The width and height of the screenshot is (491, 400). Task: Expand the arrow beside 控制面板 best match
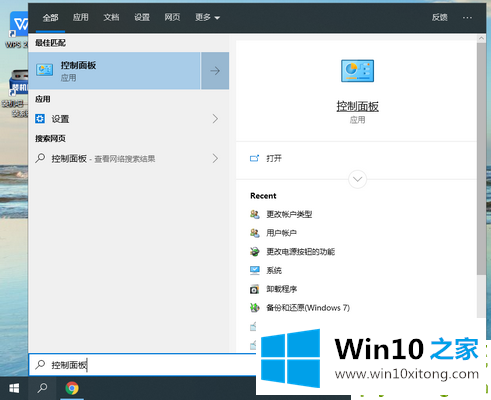[x=215, y=71]
